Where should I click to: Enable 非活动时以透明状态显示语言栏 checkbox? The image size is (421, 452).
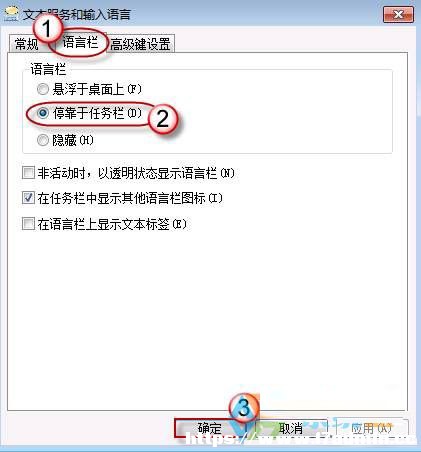(28, 173)
